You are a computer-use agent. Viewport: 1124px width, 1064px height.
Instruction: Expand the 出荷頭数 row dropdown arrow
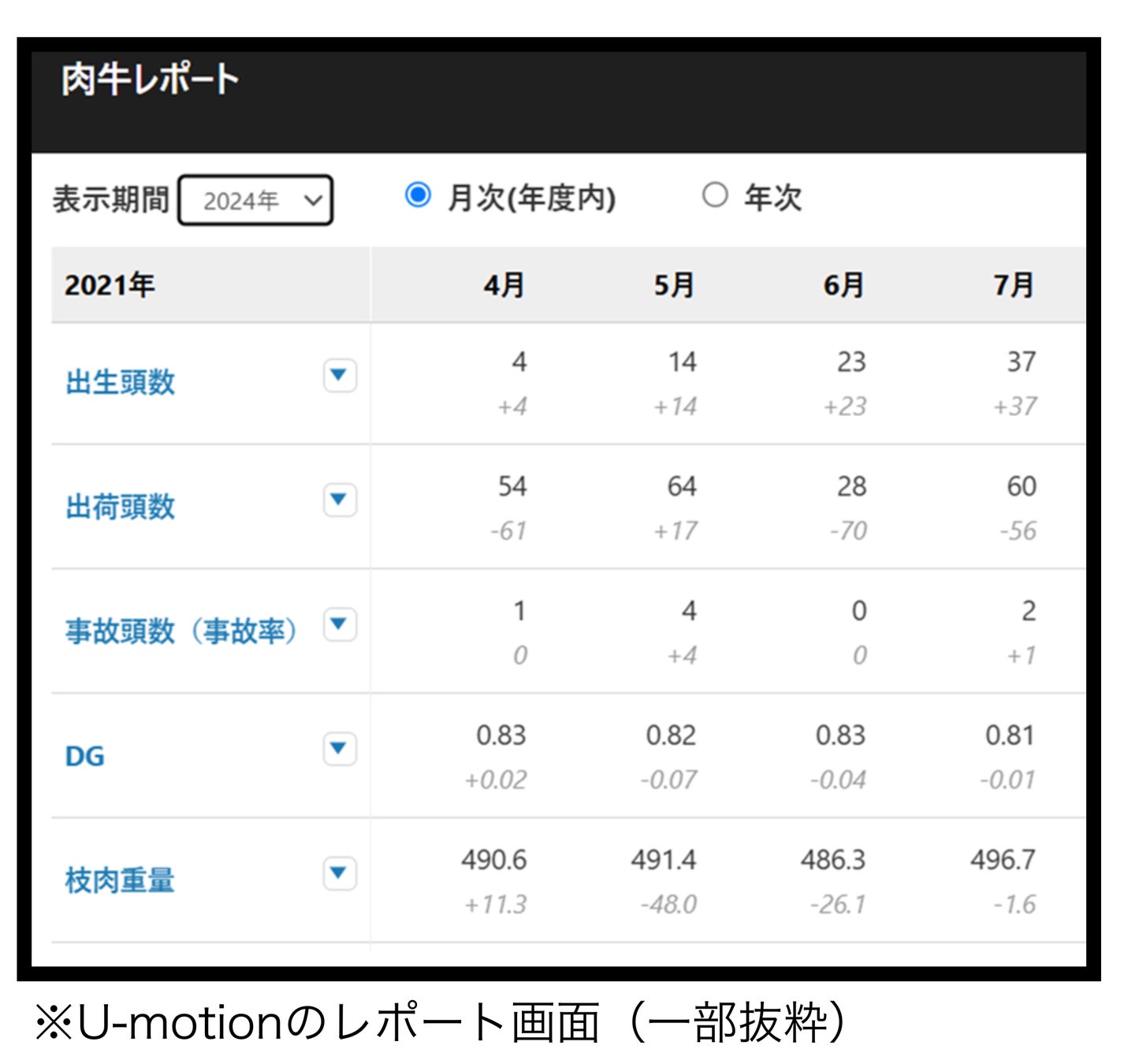point(340,500)
